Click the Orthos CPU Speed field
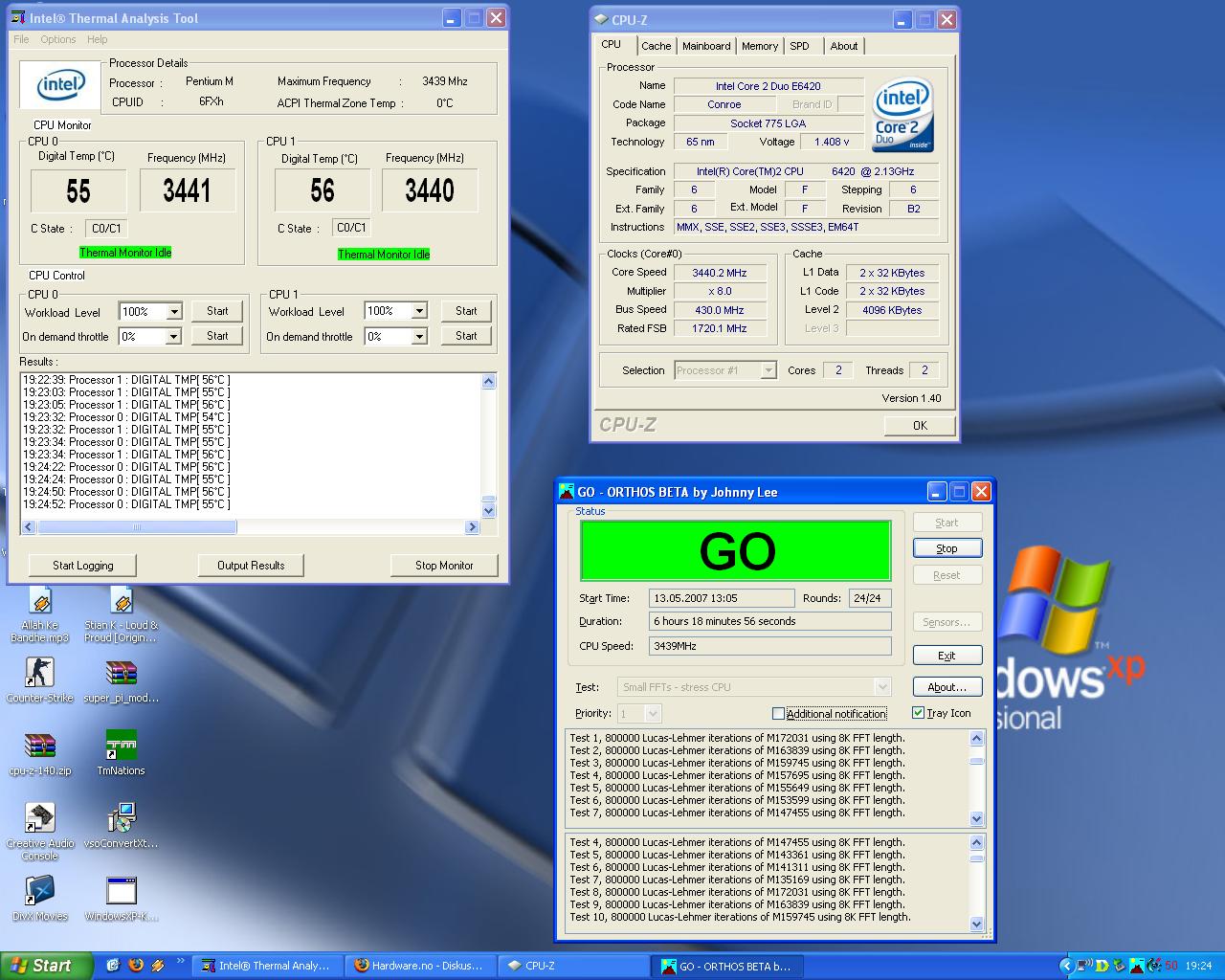Viewport: 1225px width, 980px height. tap(769, 646)
